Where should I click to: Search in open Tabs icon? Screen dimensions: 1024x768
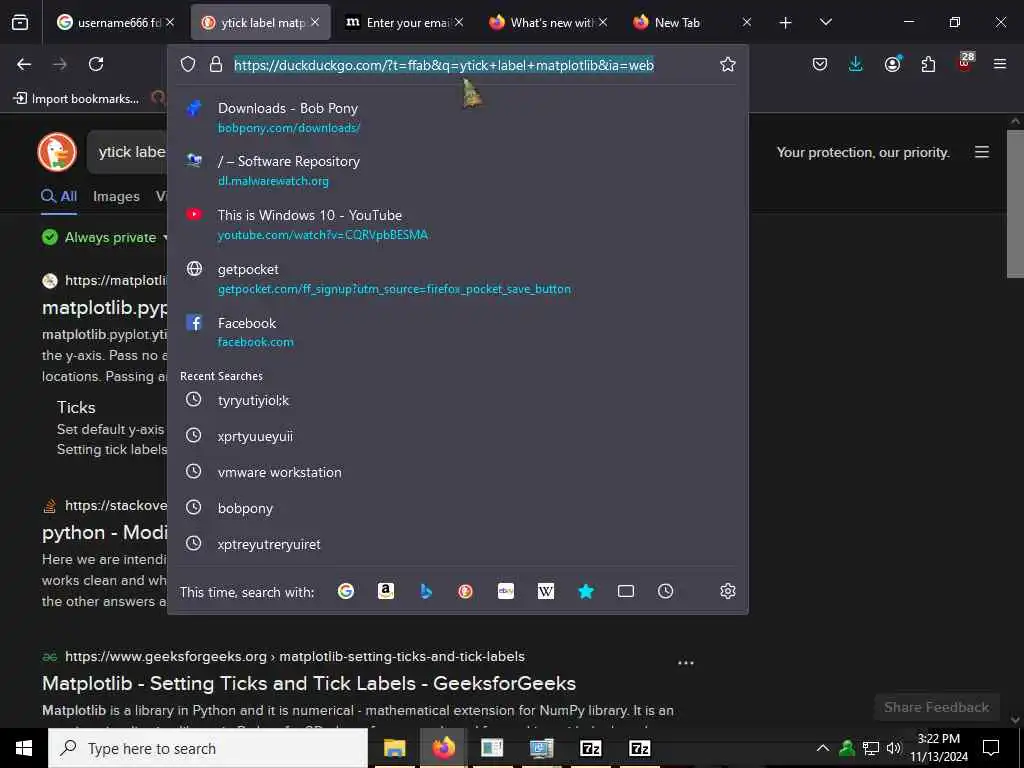click(626, 591)
